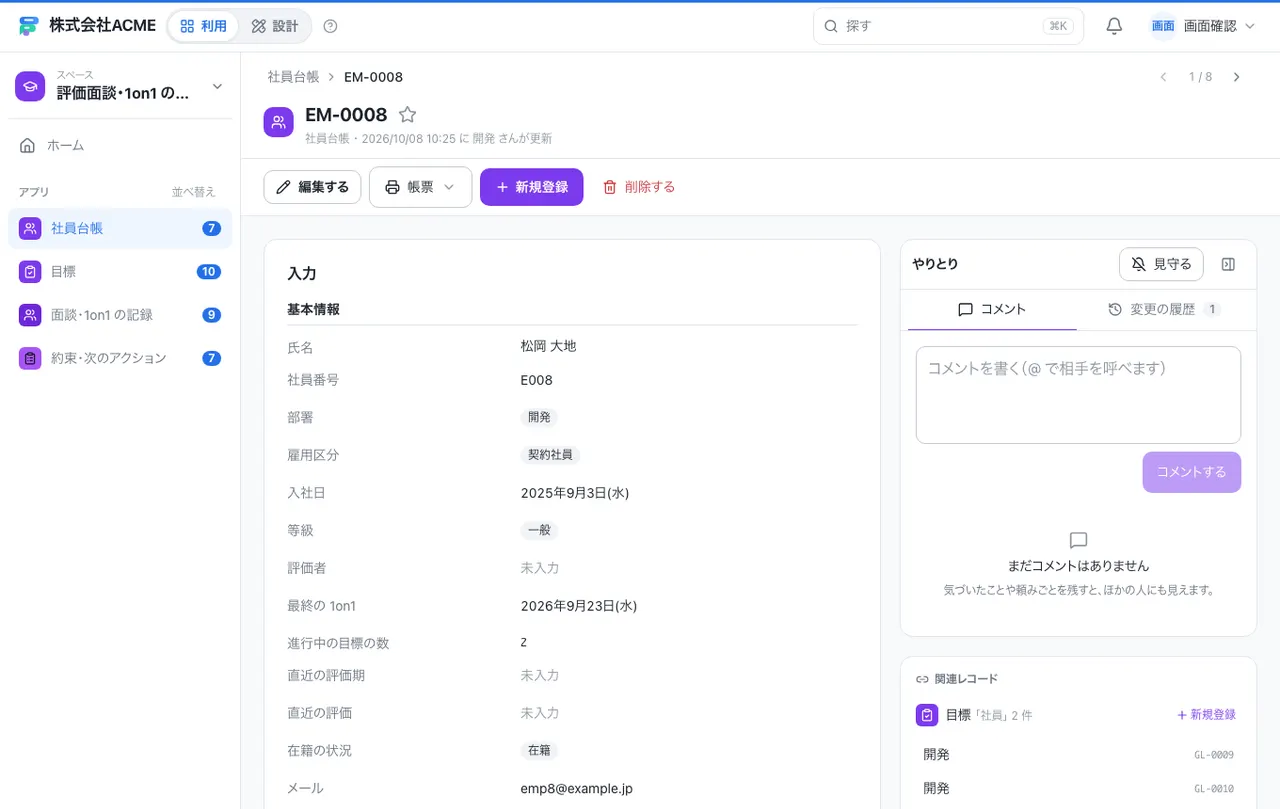The image size is (1280, 809).
Task: Select the 変更の履歴 tab
Action: click(x=1164, y=310)
